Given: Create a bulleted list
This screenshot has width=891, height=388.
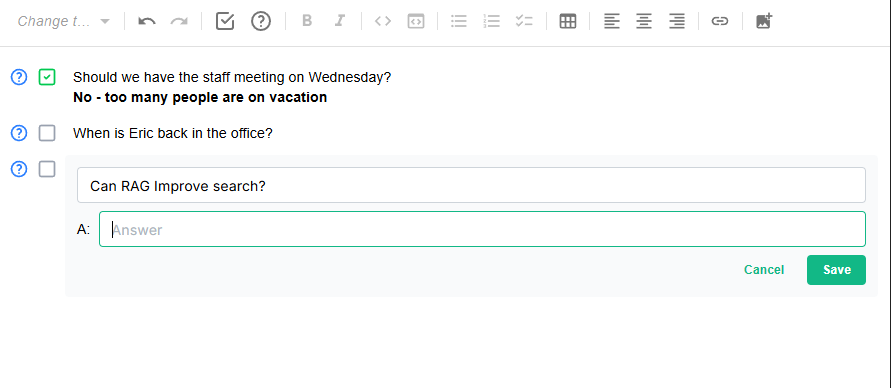Looking at the screenshot, I should pos(459,22).
